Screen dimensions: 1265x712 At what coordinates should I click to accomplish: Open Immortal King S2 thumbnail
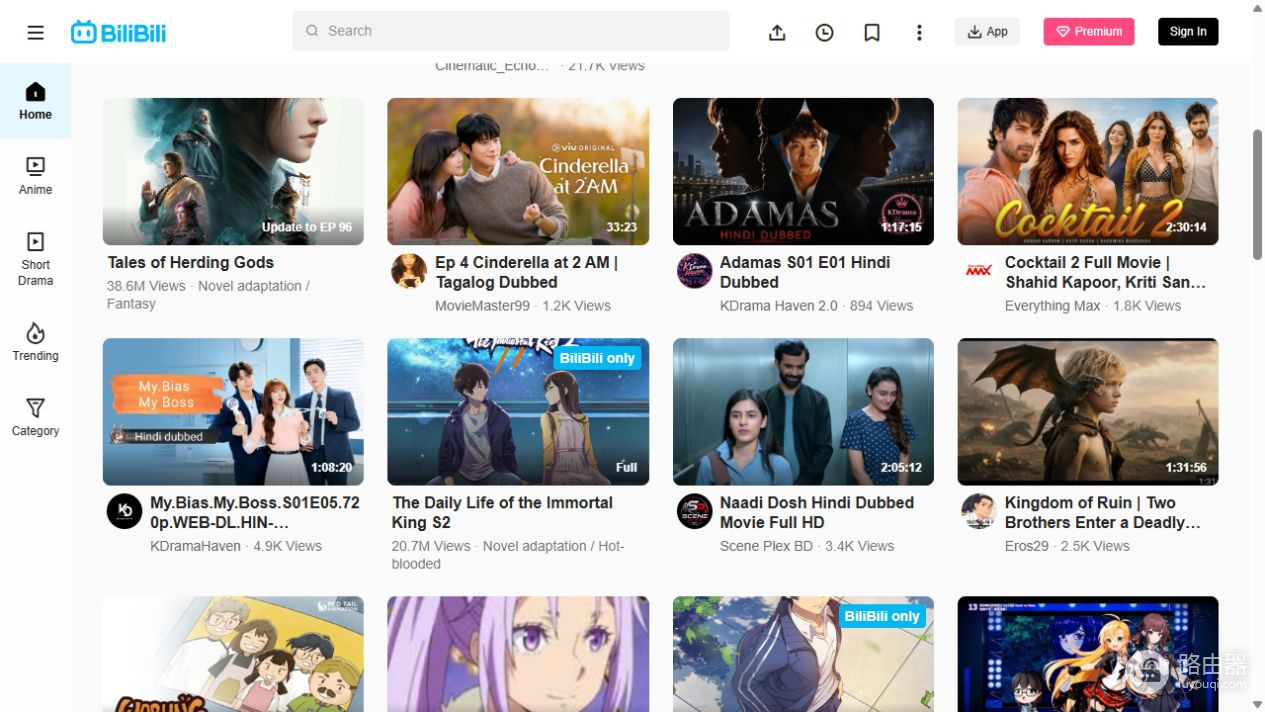(518, 412)
